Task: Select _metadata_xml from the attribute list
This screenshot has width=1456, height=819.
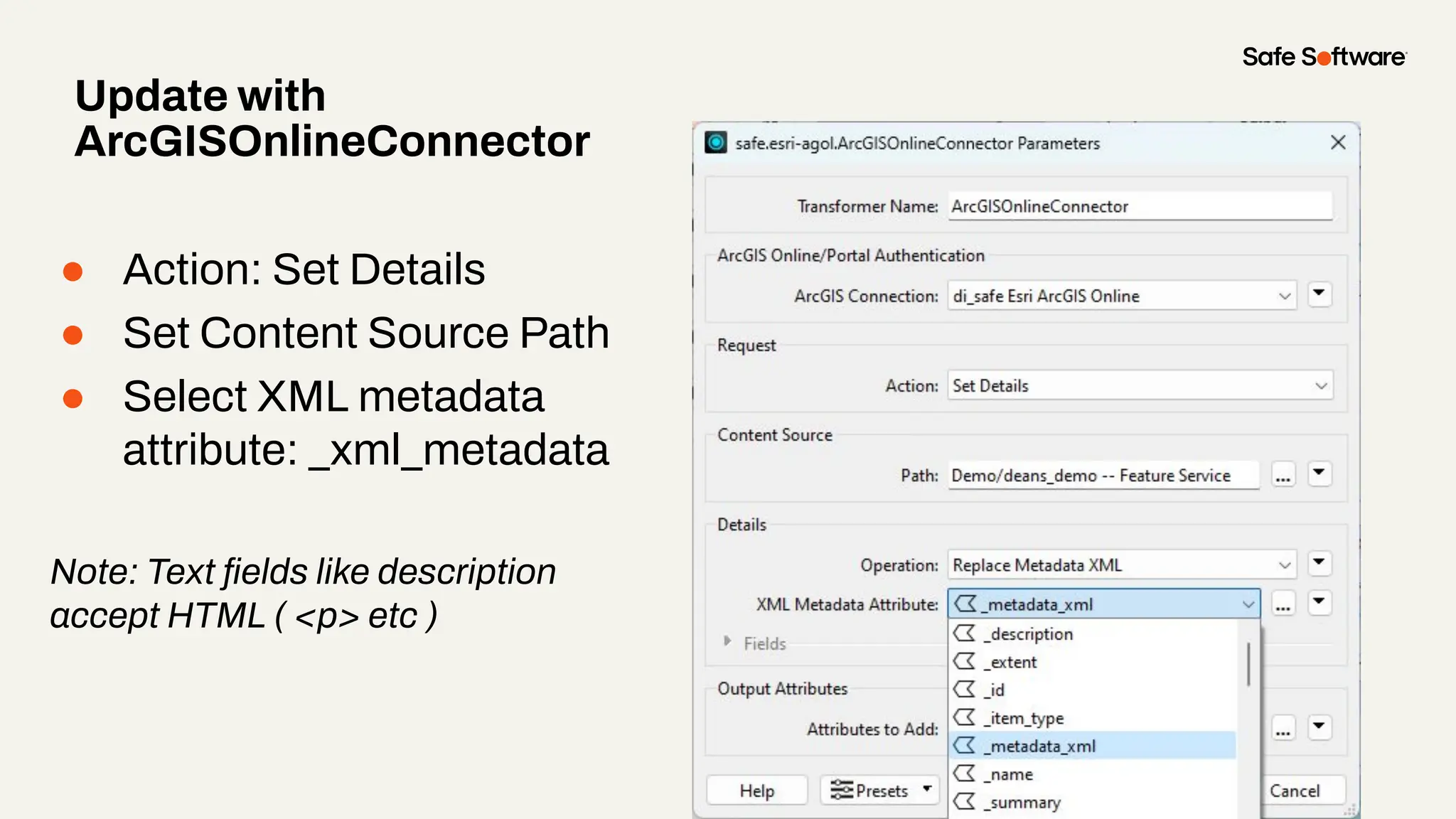Action: coord(1093,746)
